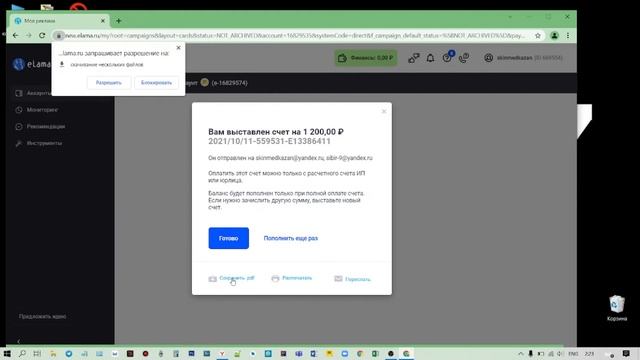Open the chat messages icon in header
This screenshot has width=640, height=360.
pyautogui.click(x=413, y=58)
